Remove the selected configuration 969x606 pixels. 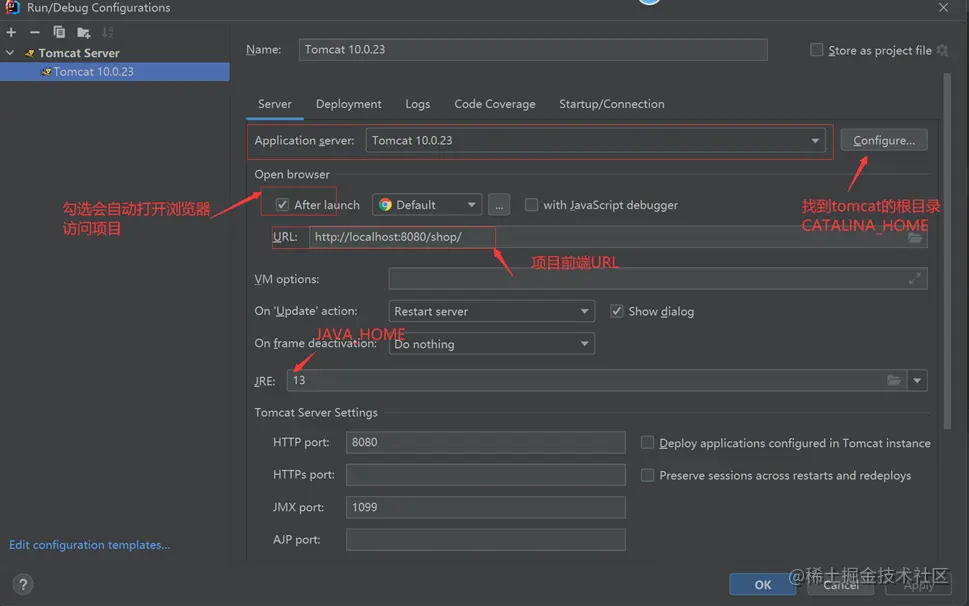pos(35,32)
